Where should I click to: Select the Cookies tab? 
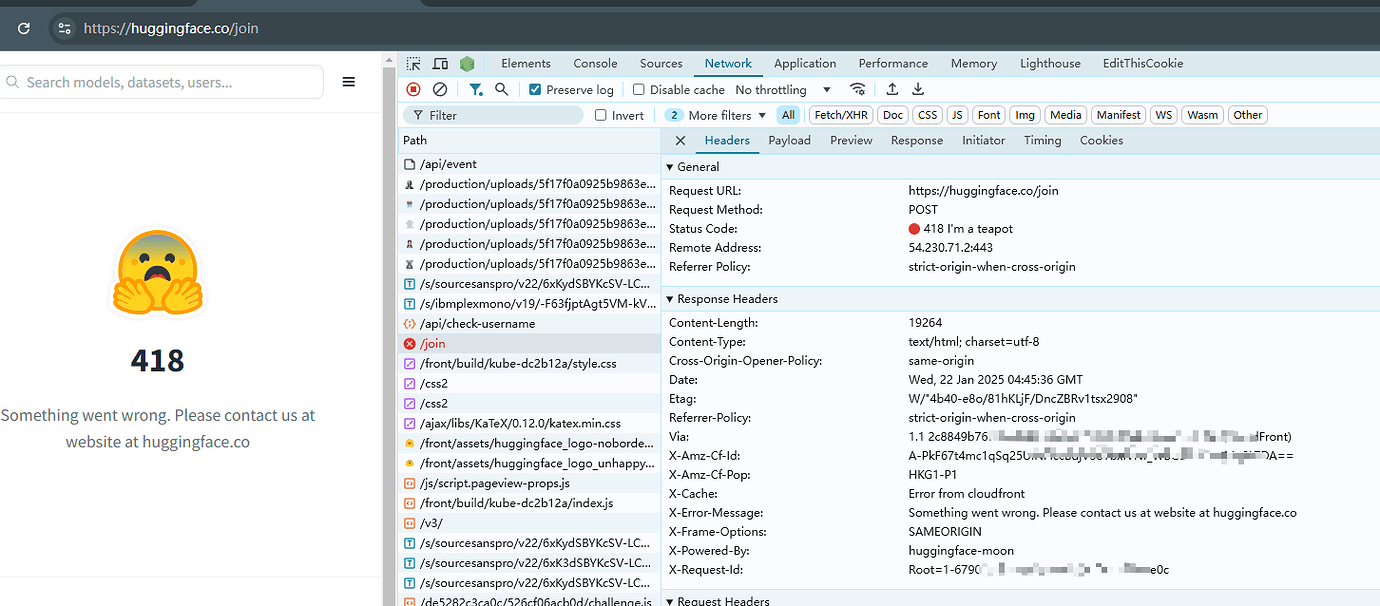coord(1102,141)
